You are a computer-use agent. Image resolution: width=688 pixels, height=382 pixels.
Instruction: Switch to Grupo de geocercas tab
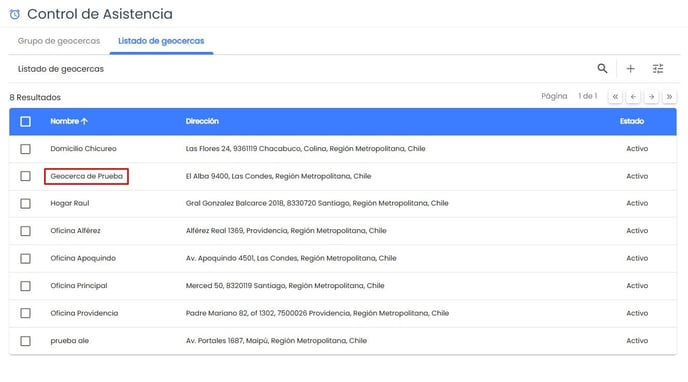59,41
